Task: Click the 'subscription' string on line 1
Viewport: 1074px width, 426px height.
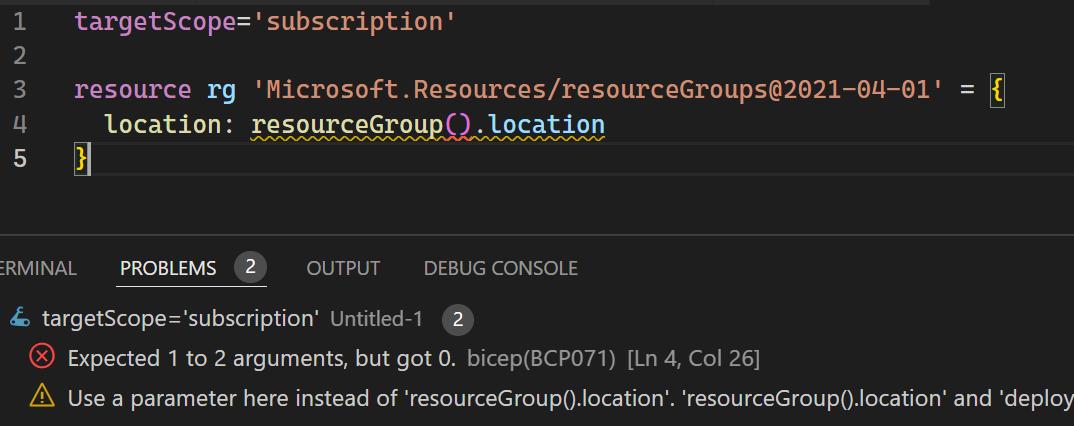Action: (x=361, y=22)
